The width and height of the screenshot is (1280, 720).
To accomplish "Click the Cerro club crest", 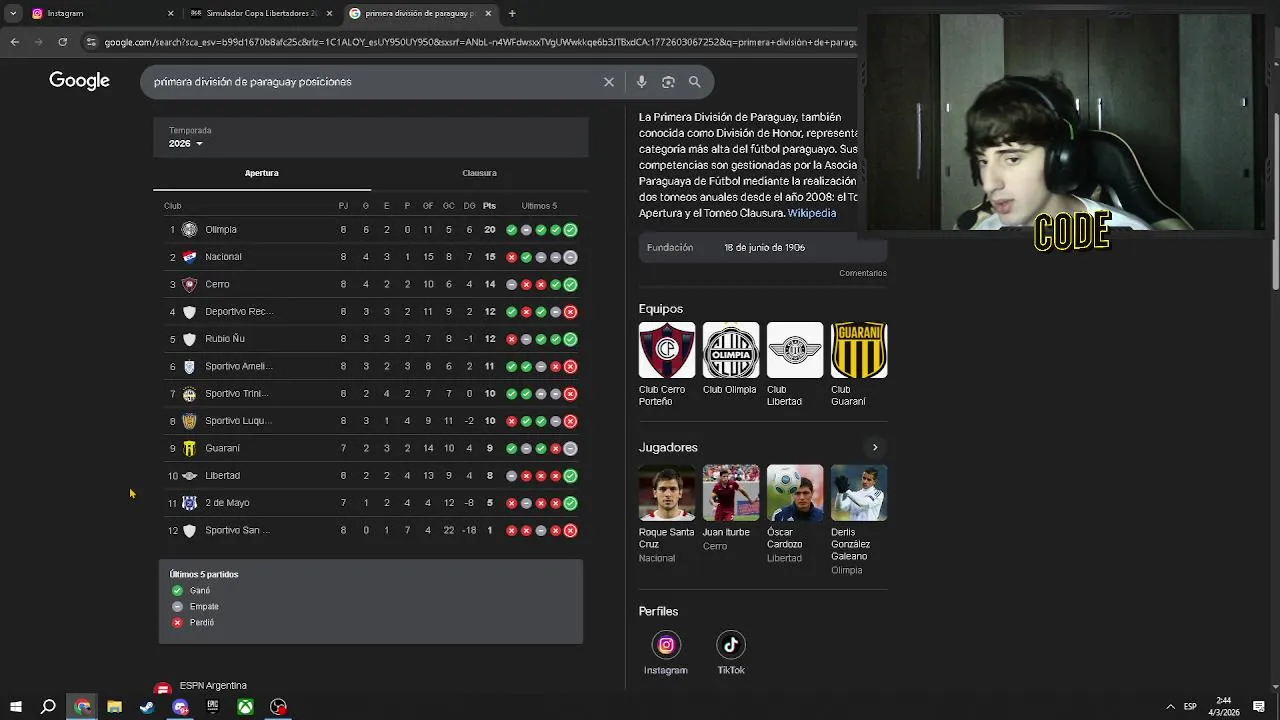I will pyautogui.click(x=189, y=284).
